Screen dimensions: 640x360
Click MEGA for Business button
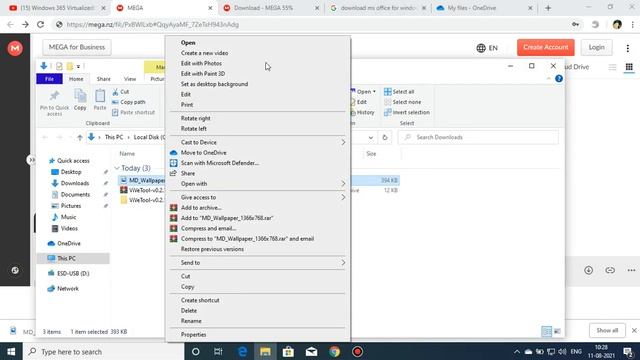pyautogui.click(x=77, y=47)
